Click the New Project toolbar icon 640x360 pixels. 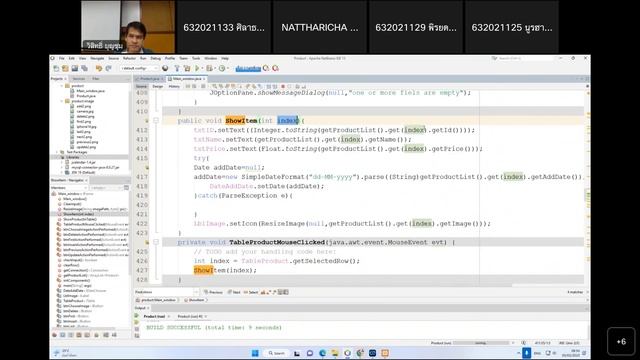click(65, 68)
